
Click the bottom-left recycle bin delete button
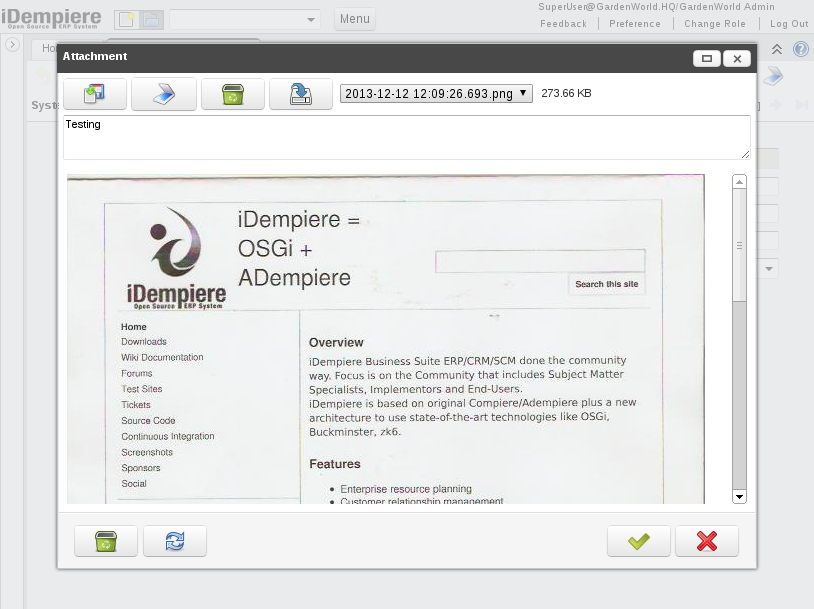click(105, 541)
